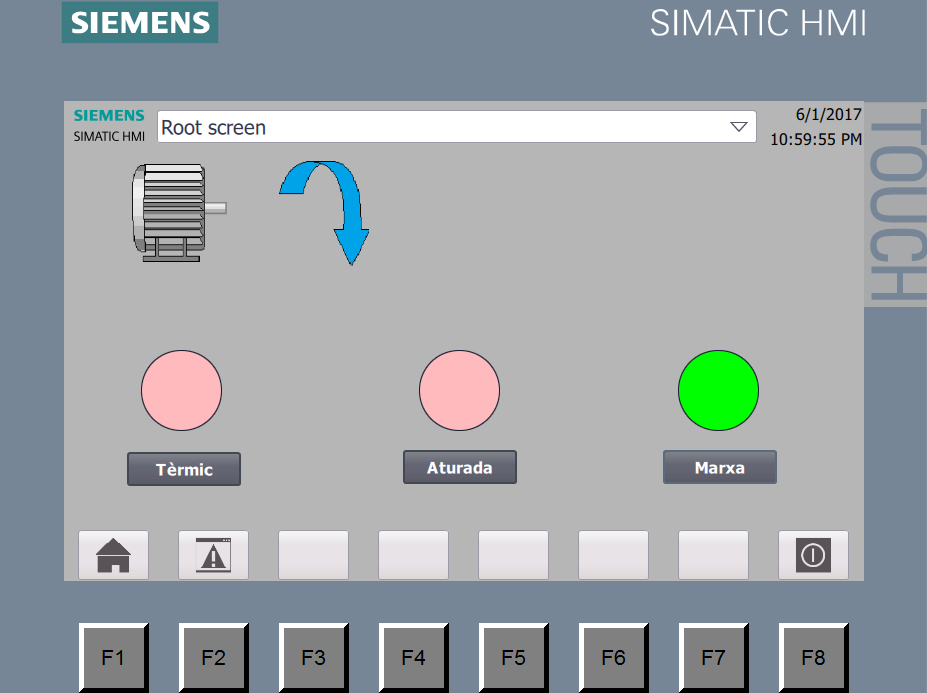Tap the empty third softkey button
Image resolution: width=927 pixels, height=693 pixels.
pyautogui.click(x=313, y=555)
